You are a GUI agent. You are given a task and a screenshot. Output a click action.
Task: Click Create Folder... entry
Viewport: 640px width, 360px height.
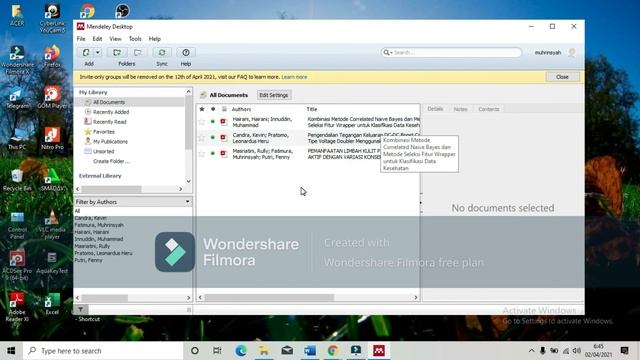(x=111, y=161)
